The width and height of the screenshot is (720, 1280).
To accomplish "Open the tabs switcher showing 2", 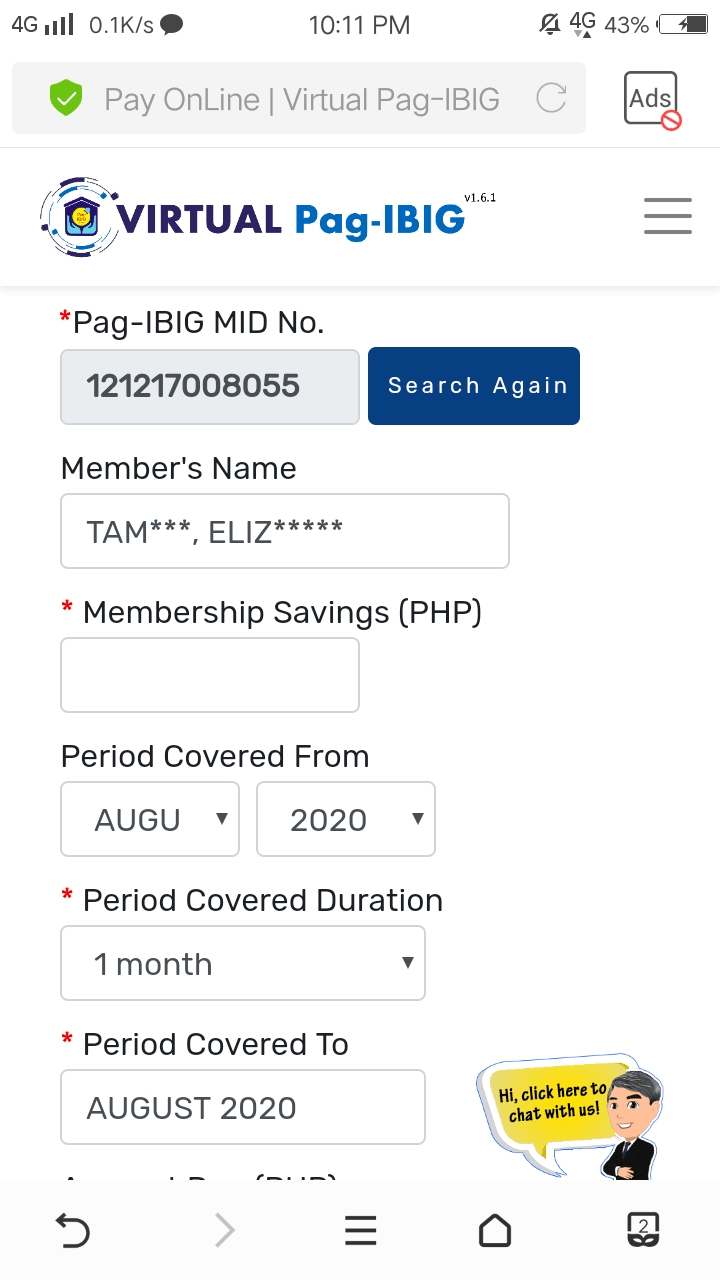I will (x=643, y=1229).
